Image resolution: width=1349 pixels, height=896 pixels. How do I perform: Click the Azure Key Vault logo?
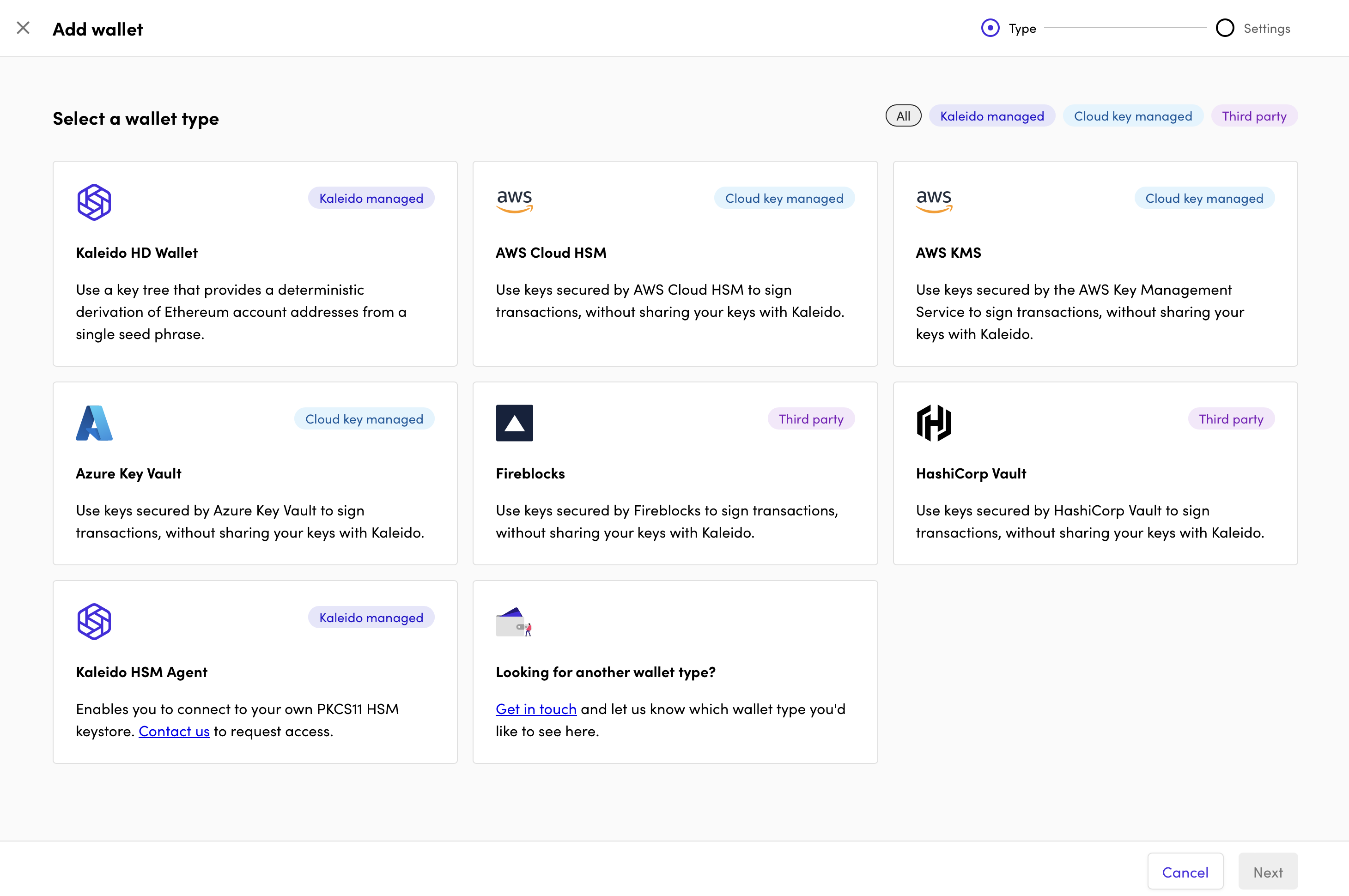coord(94,423)
